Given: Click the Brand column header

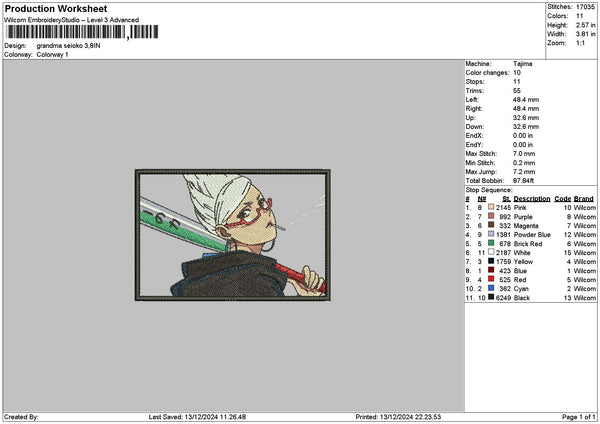Looking at the screenshot, I should (x=584, y=199).
